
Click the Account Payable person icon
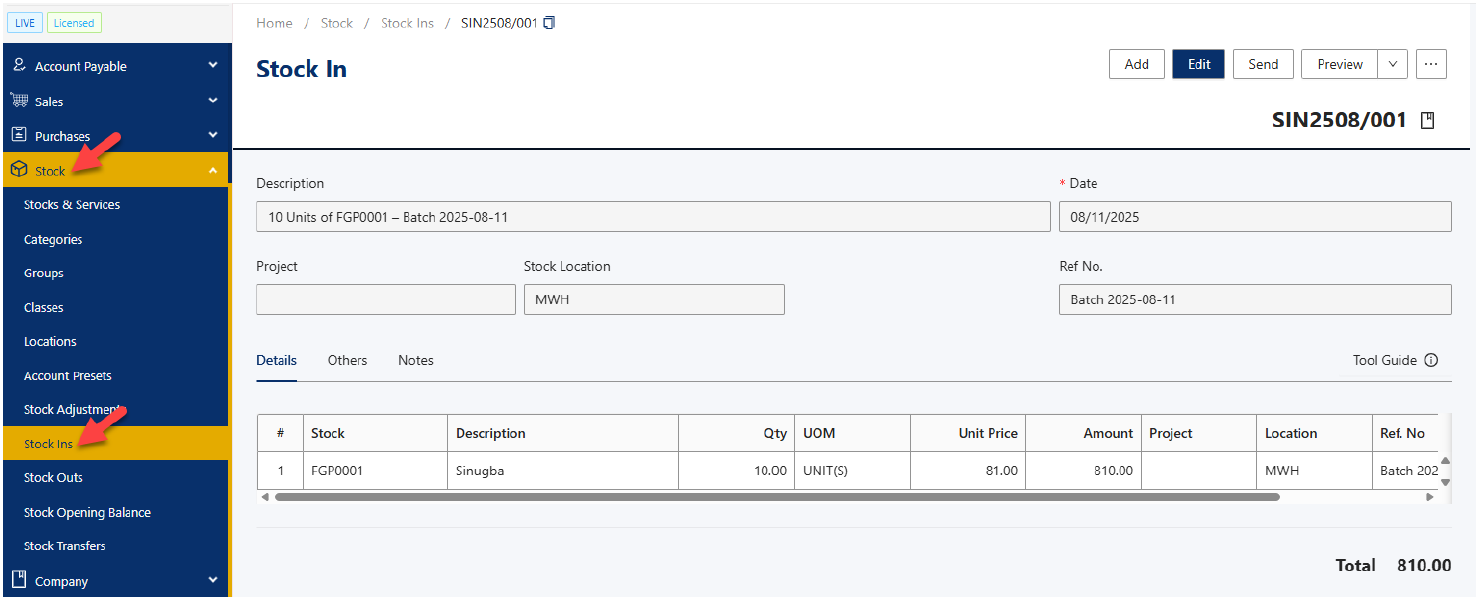pyautogui.click(x=18, y=65)
